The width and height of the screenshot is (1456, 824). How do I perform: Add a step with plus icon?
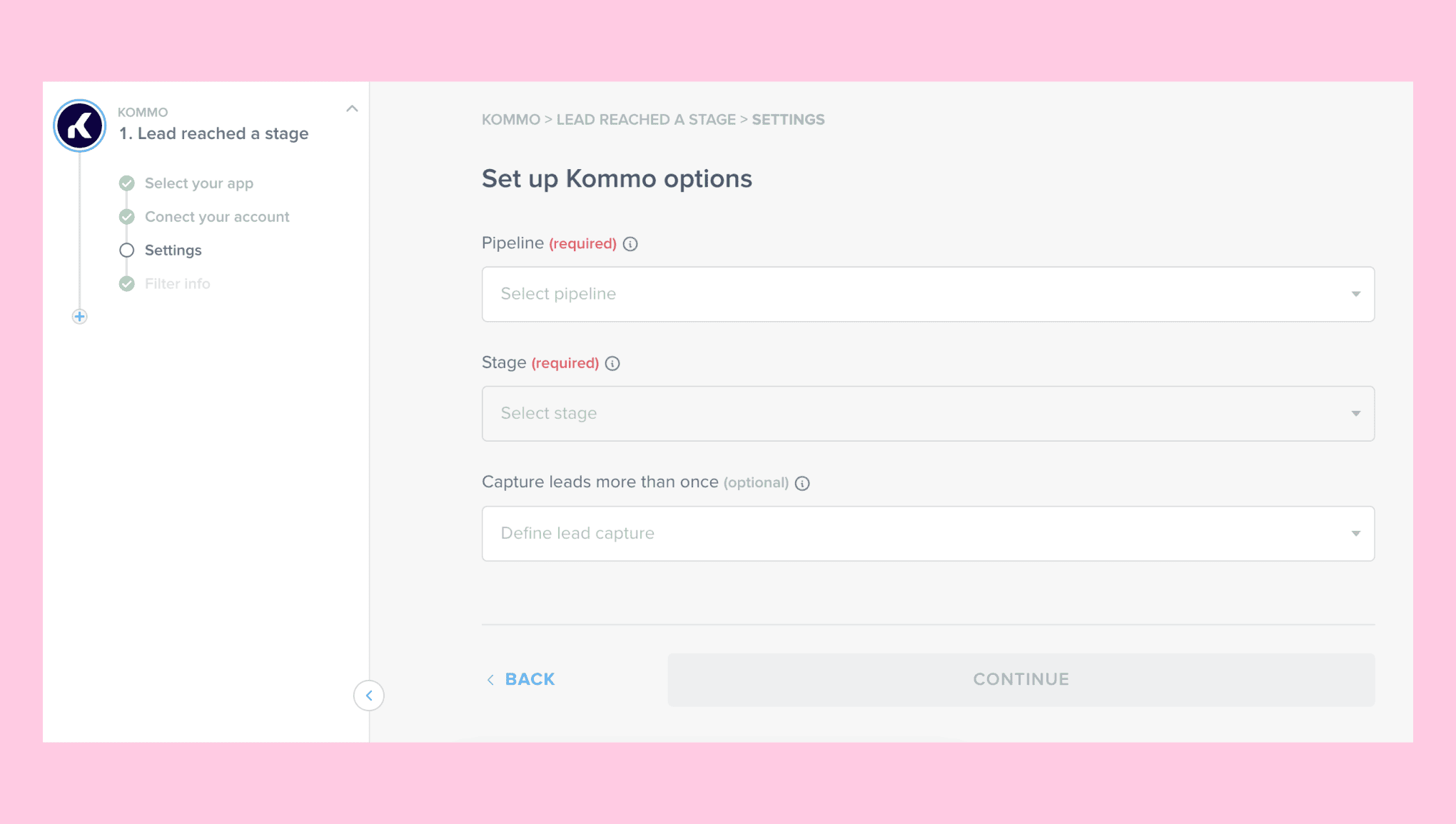pyautogui.click(x=80, y=317)
